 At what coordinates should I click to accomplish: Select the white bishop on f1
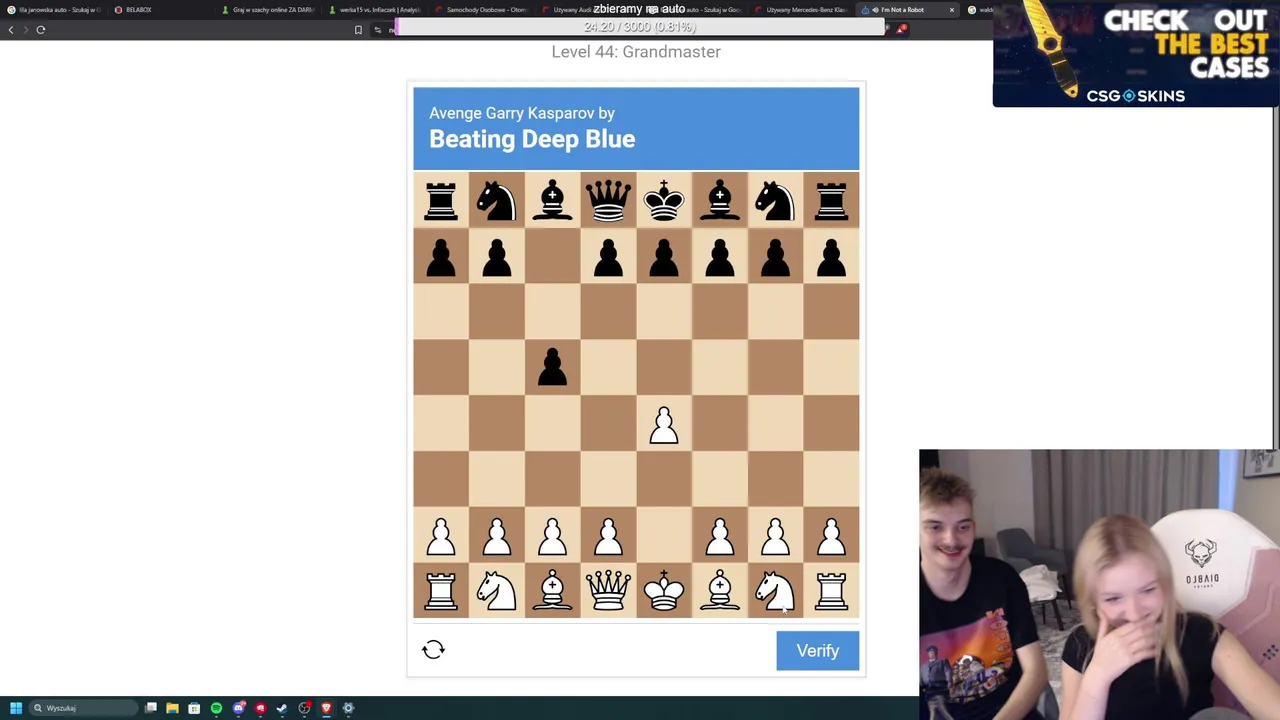click(x=720, y=591)
